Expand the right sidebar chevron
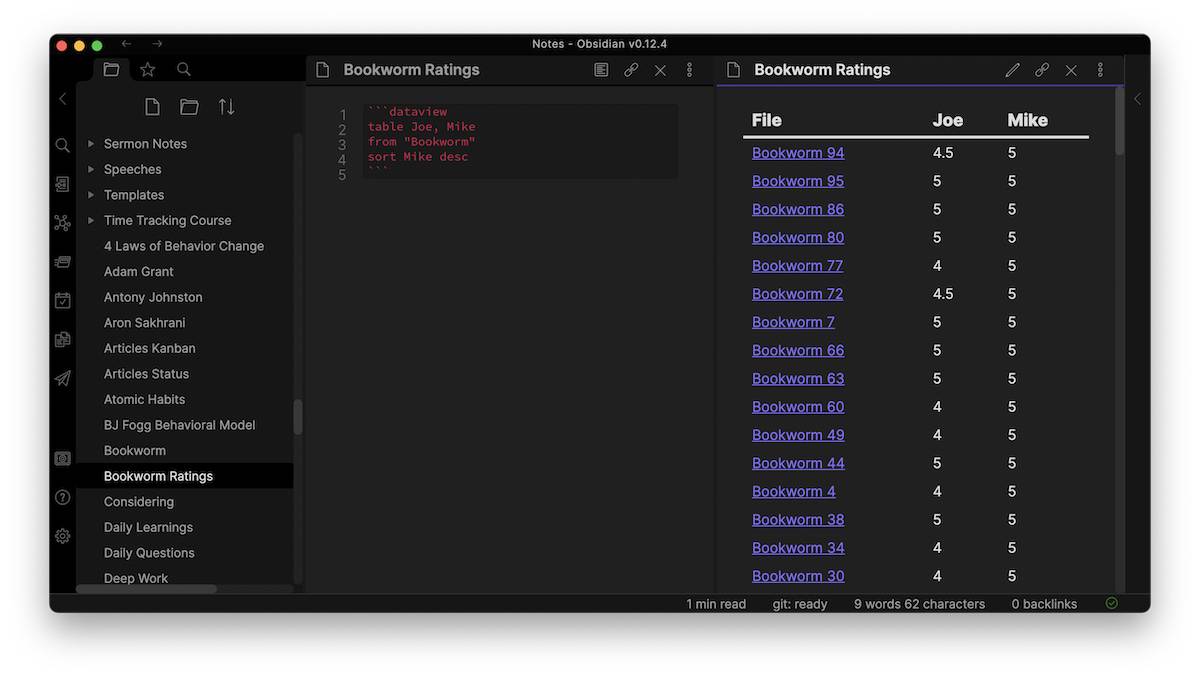 (x=1137, y=99)
